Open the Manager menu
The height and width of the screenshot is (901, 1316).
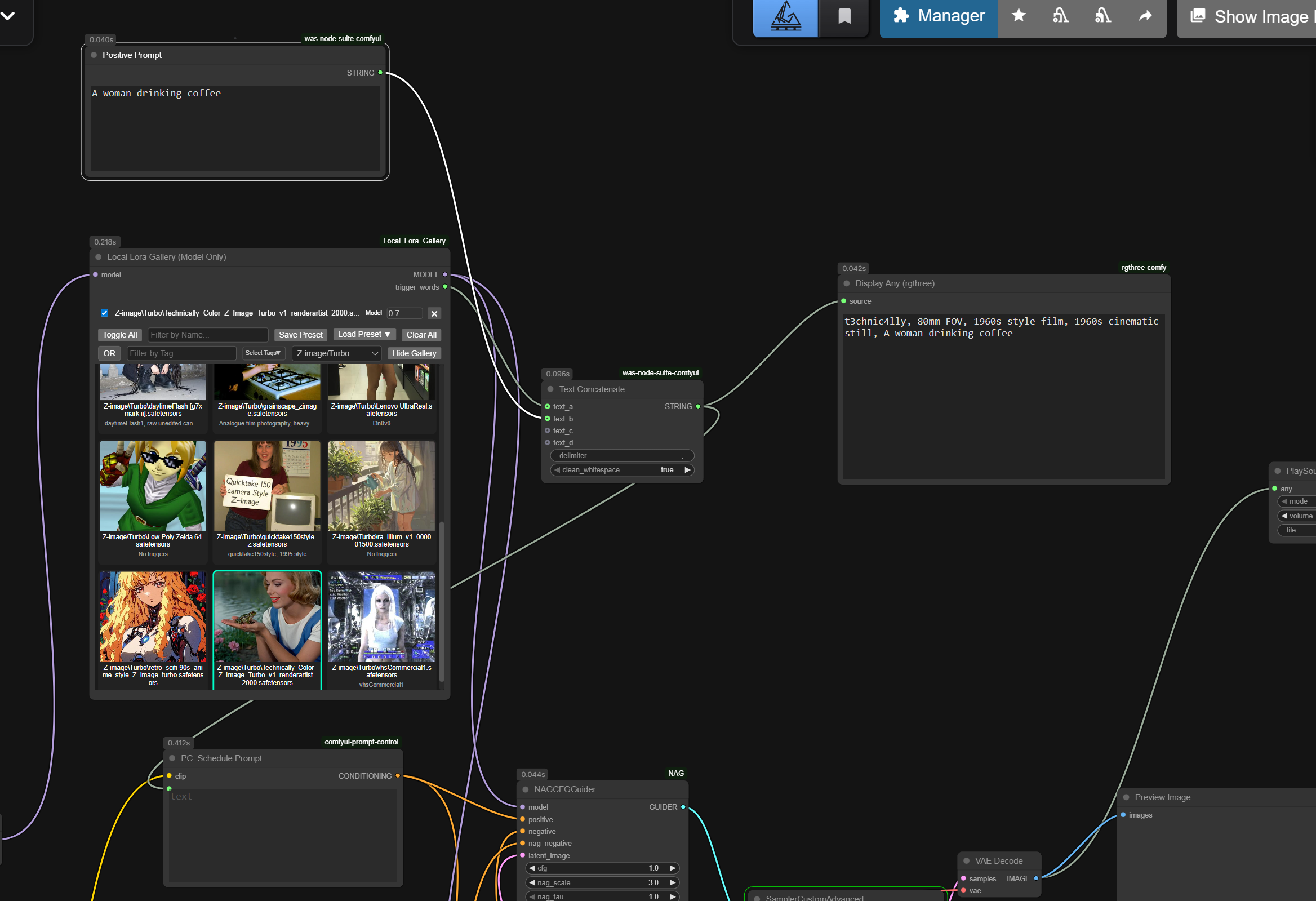coord(939,16)
